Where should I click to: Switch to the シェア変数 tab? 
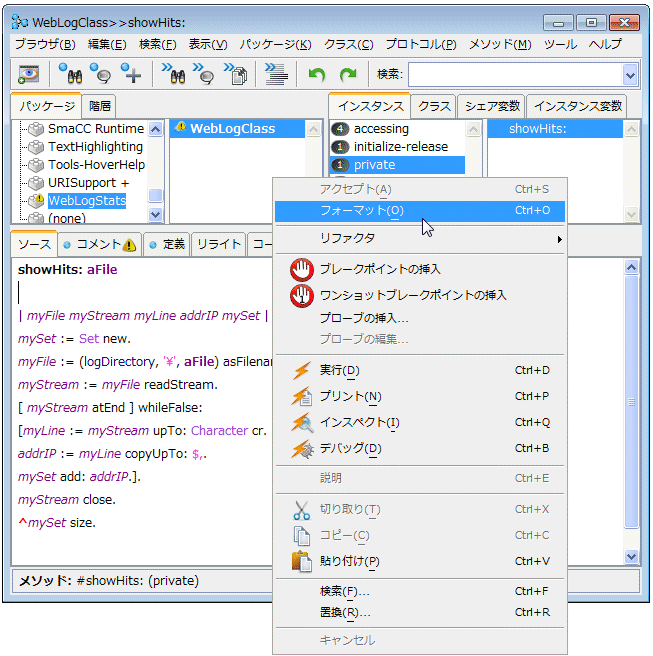492,106
